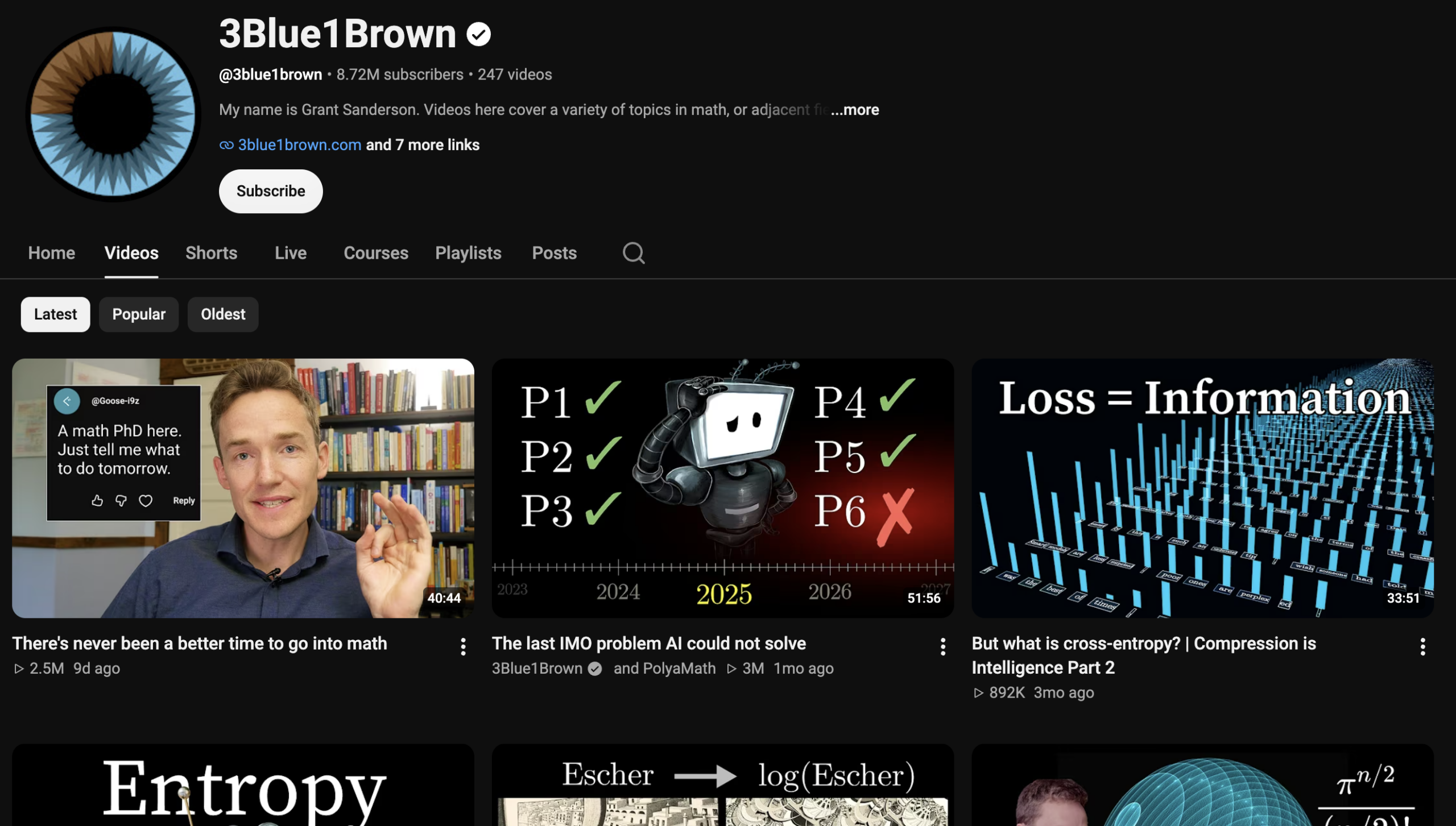Click the link icon beside 3blue1brown.com
Image resolution: width=1456 pixels, height=826 pixels.
tap(226, 145)
